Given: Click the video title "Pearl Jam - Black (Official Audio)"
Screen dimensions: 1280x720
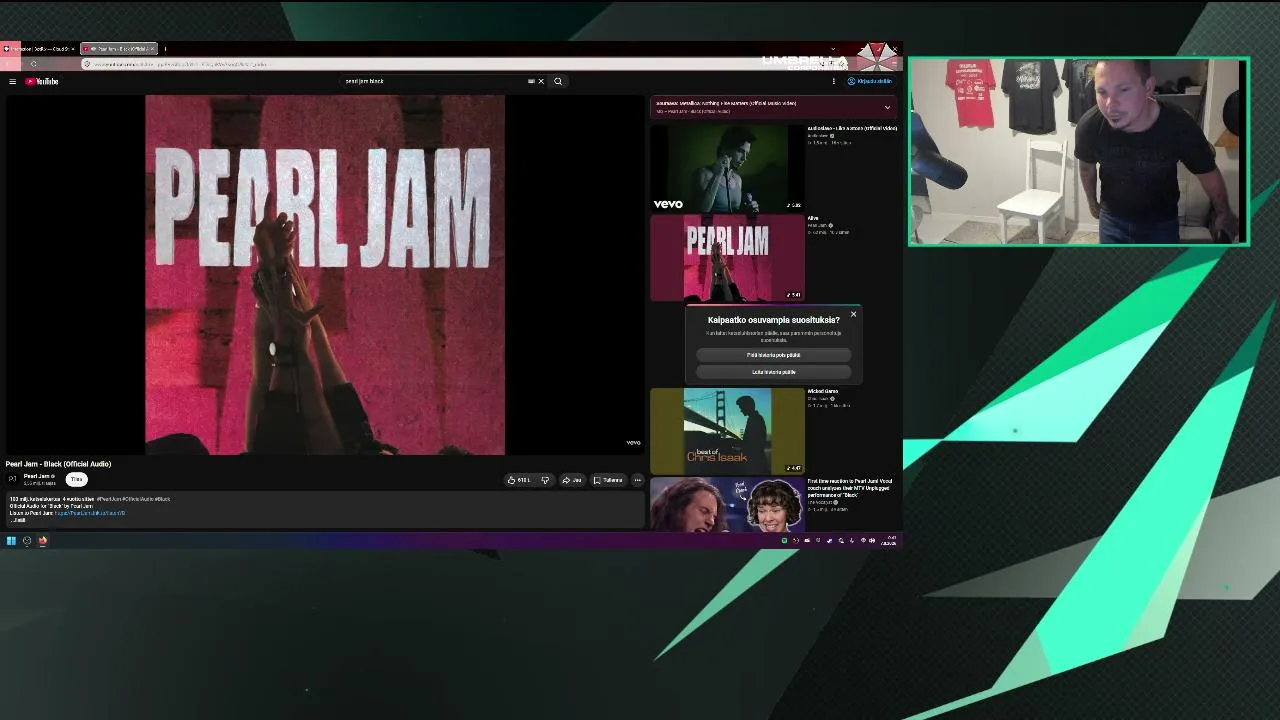Looking at the screenshot, I should [x=58, y=464].
